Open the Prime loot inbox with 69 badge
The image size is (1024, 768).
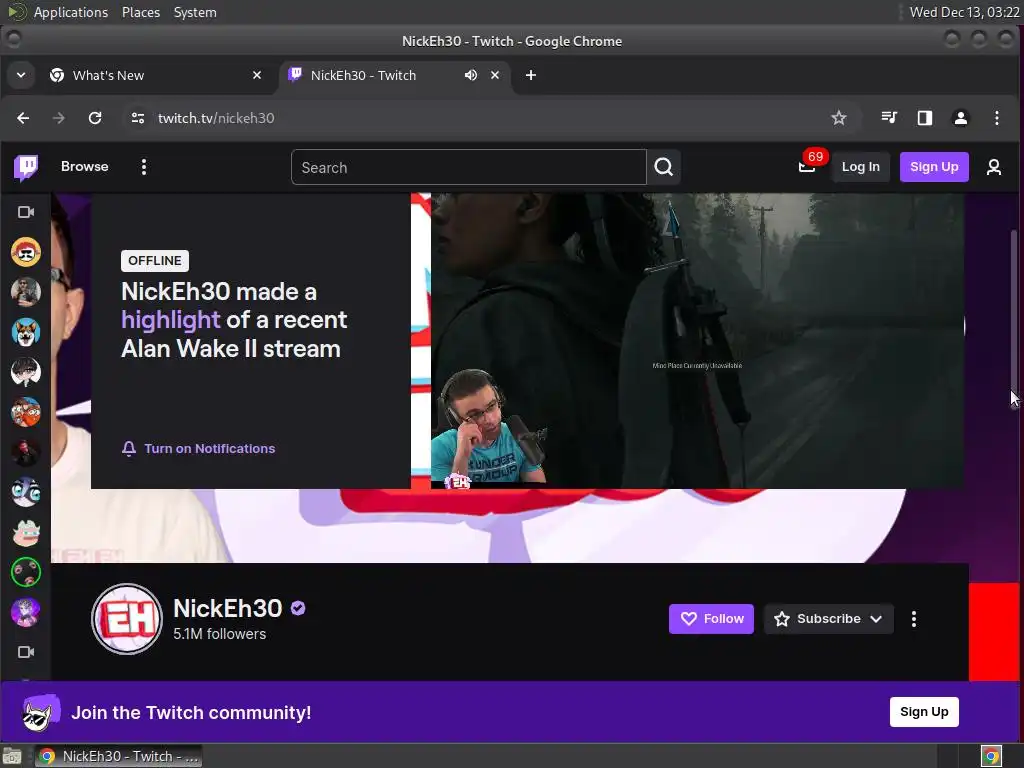[x=807, y=167]
